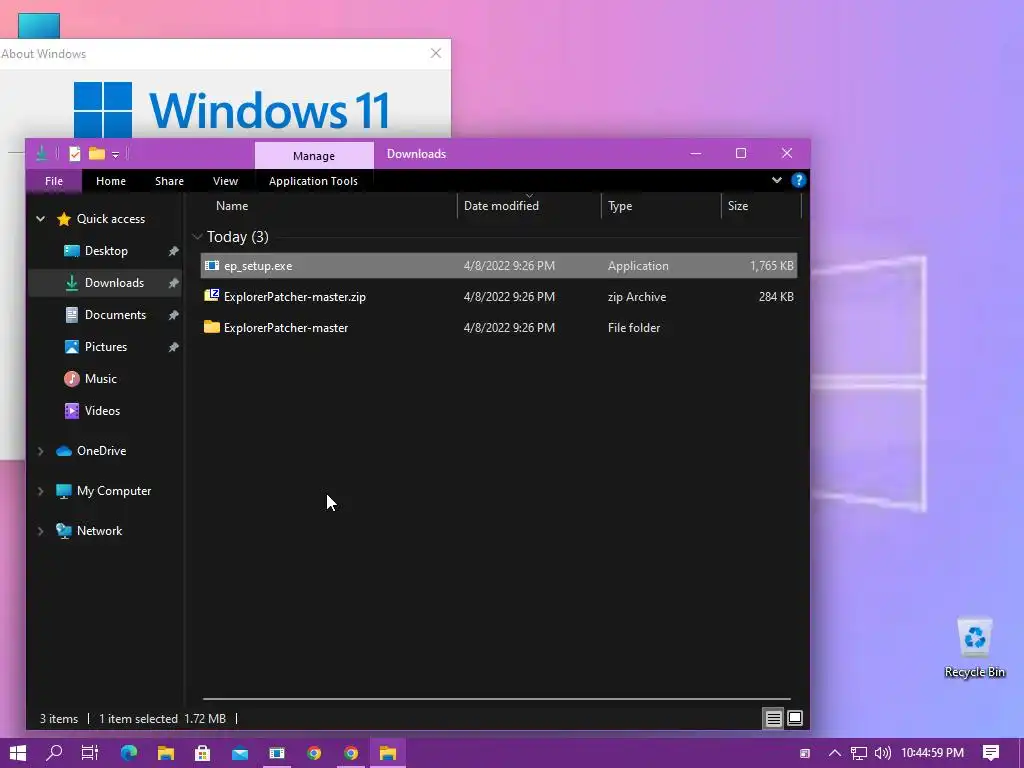Click the Downloads arrow icon in title bar

42,153
